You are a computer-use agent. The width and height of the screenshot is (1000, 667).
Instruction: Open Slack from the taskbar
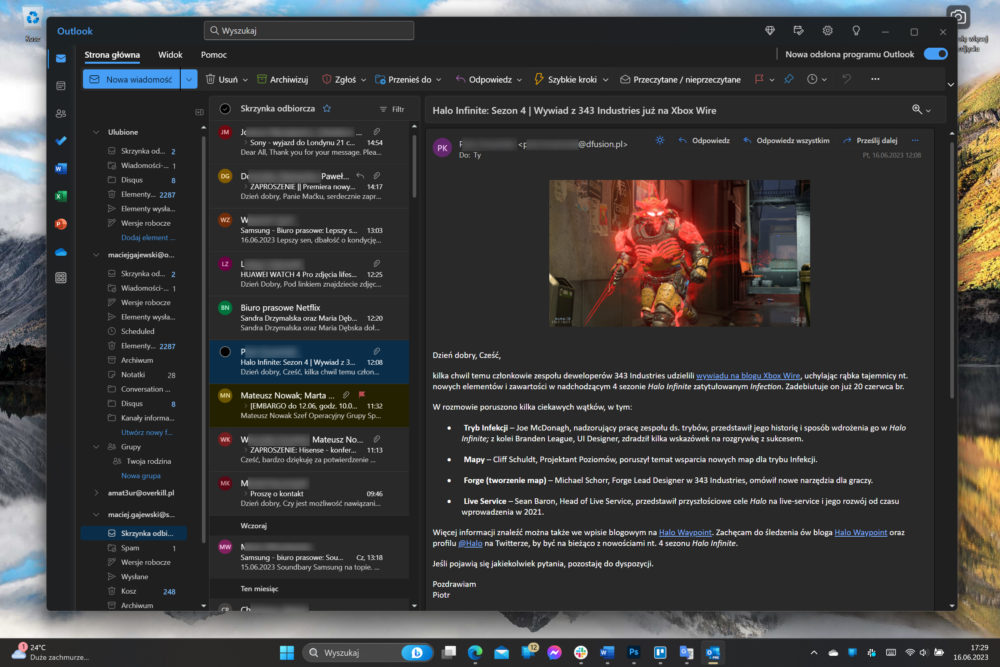point(580,652)
